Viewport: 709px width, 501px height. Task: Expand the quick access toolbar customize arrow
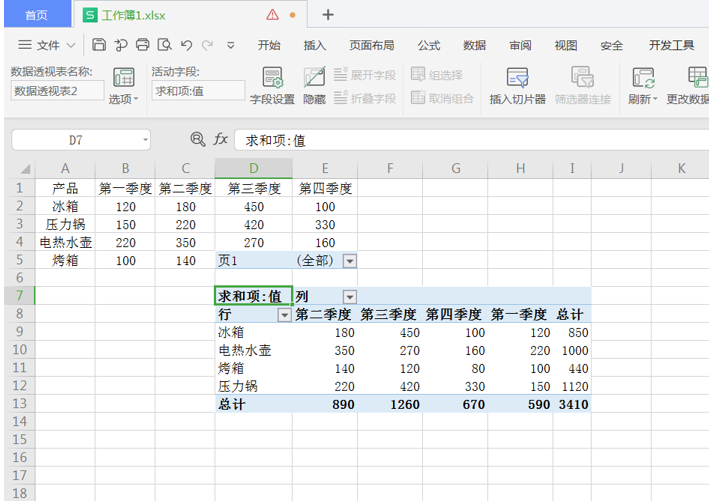point(231,45)
